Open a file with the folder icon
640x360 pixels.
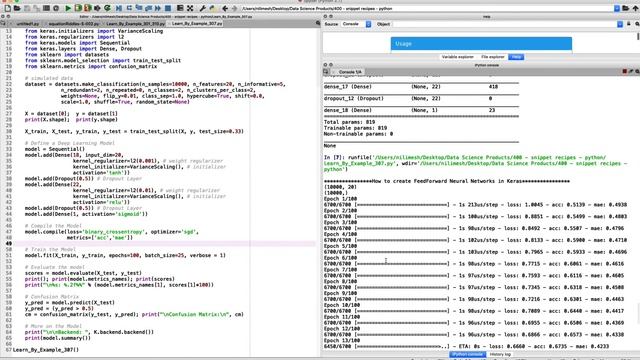coord(17,8)
